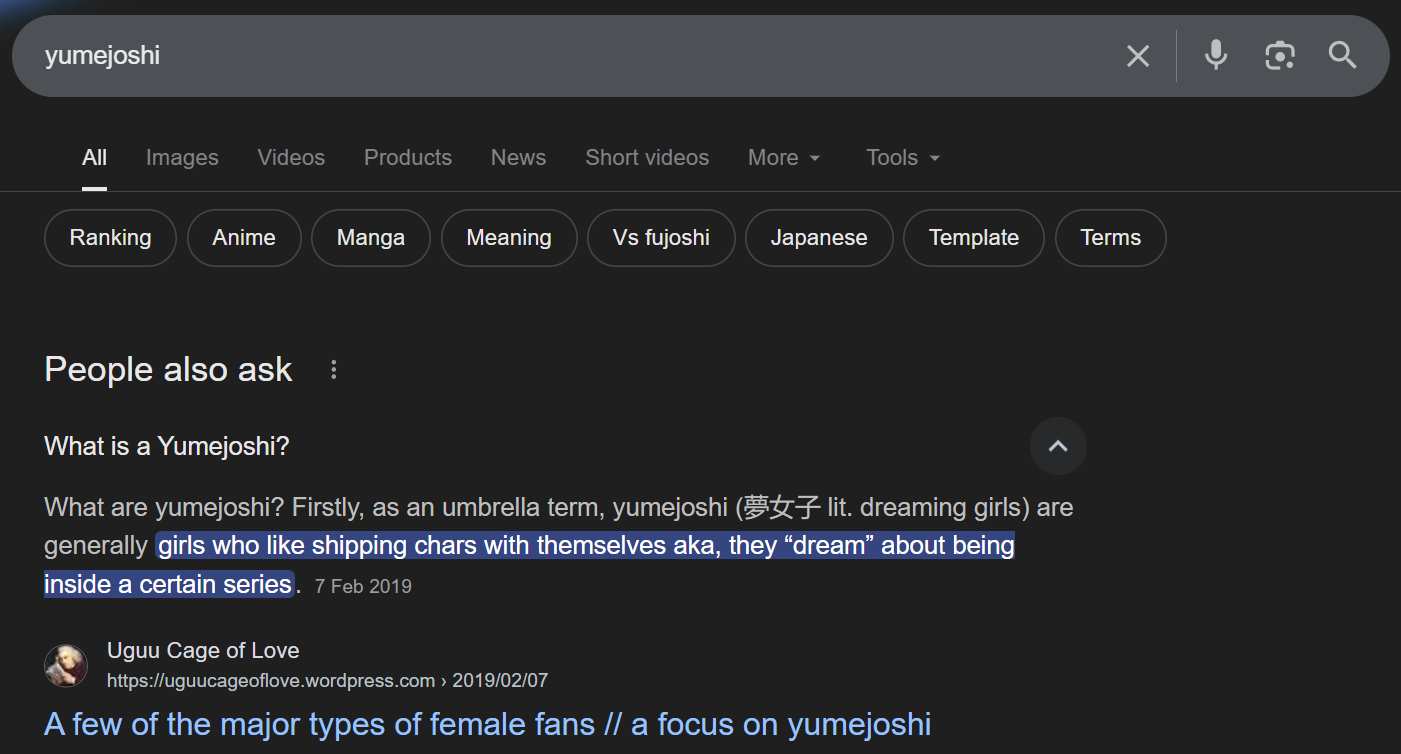Apply the Japanese filter chip
This screenshot has height=754, width=1401.
tap(819, 238)
